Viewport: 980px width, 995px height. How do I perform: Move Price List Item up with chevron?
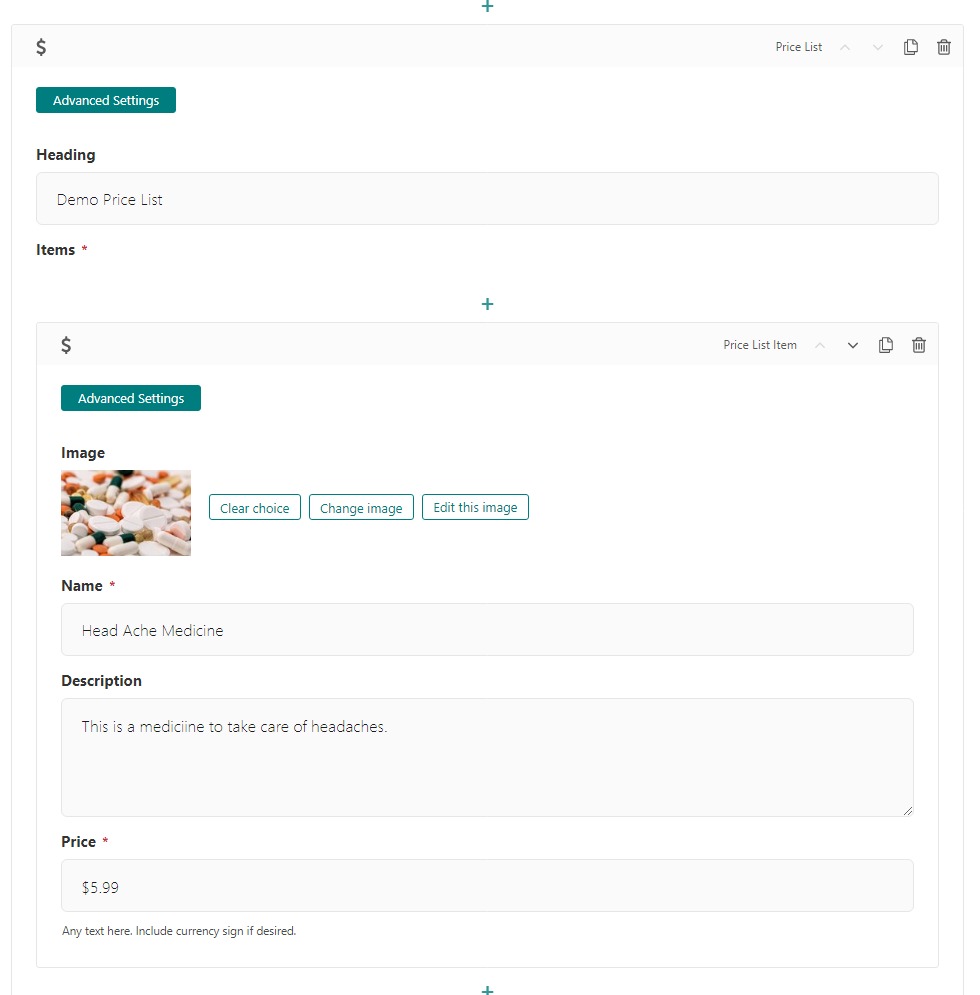[x=819, y=345]
